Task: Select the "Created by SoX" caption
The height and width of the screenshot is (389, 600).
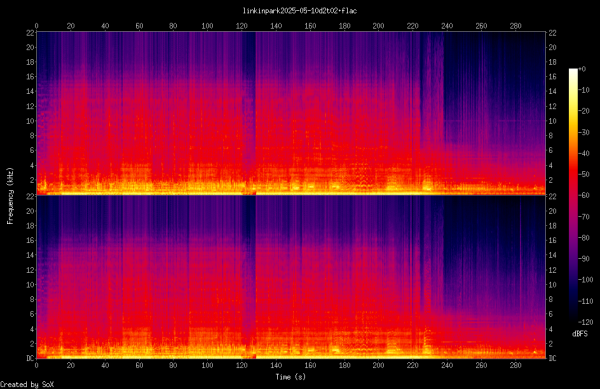Action: coord(27,384)
